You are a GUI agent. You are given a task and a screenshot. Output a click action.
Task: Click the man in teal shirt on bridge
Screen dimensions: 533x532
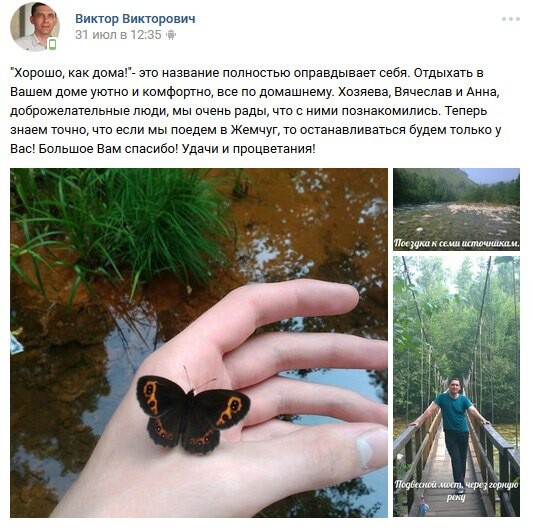pos(454,434)
